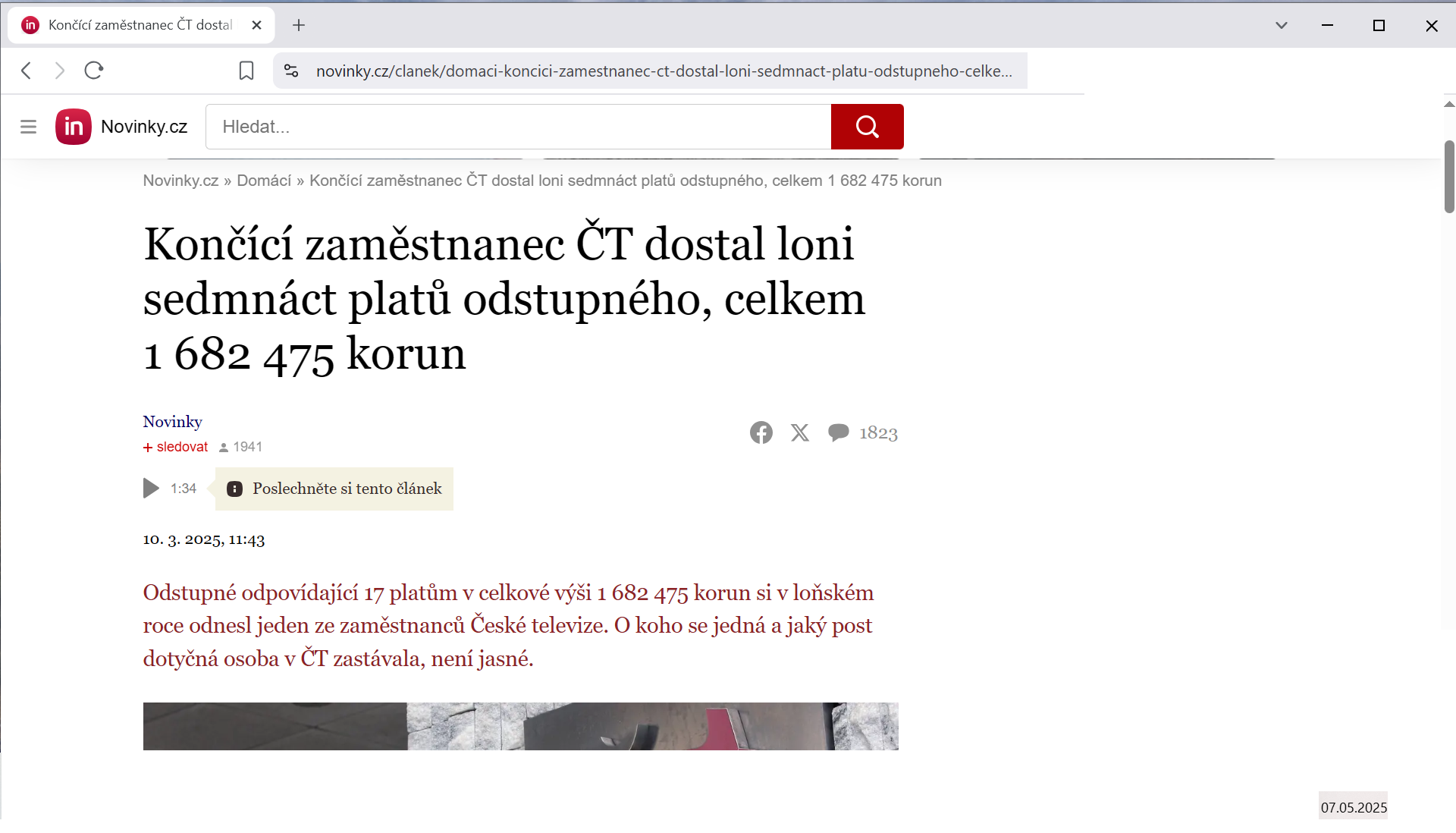Select the 'Končící zaměstnanec ČT dostal' tab

(140, 25)
